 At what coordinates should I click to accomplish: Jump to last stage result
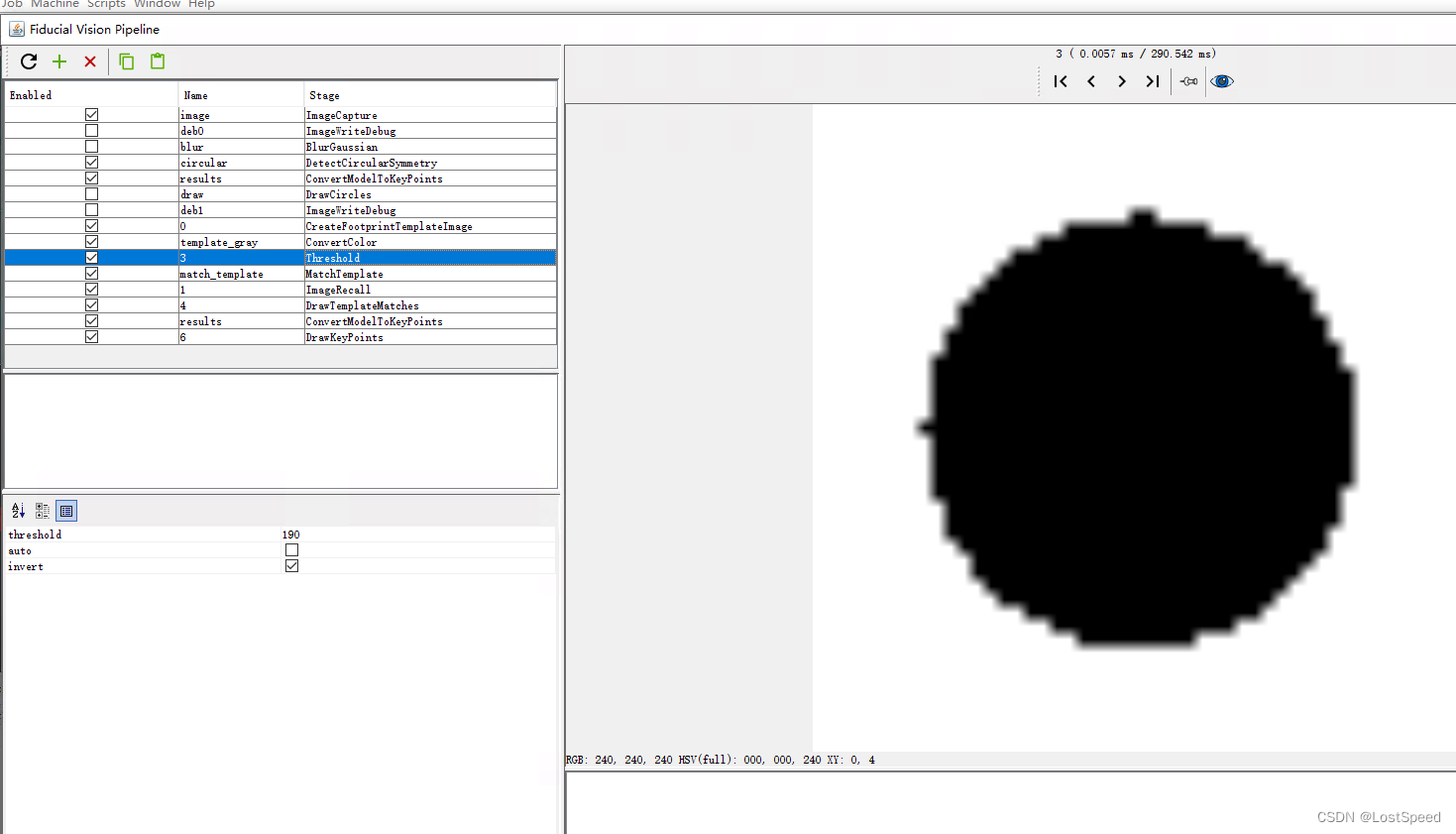(x=1153, y=81)
